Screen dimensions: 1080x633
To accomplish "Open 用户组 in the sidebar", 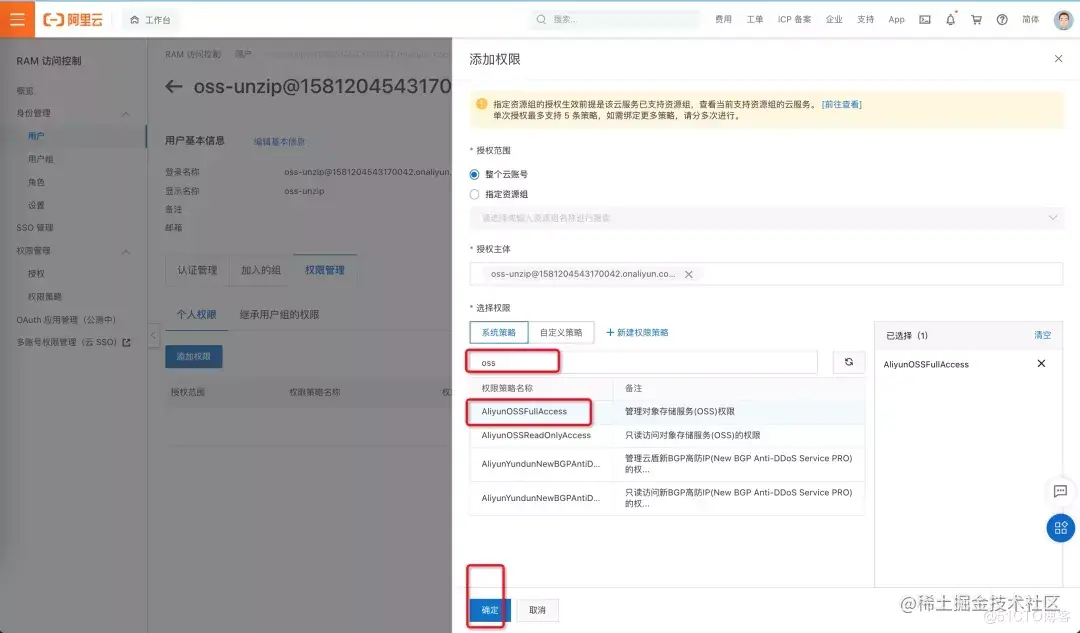I will tap(41, 159).
